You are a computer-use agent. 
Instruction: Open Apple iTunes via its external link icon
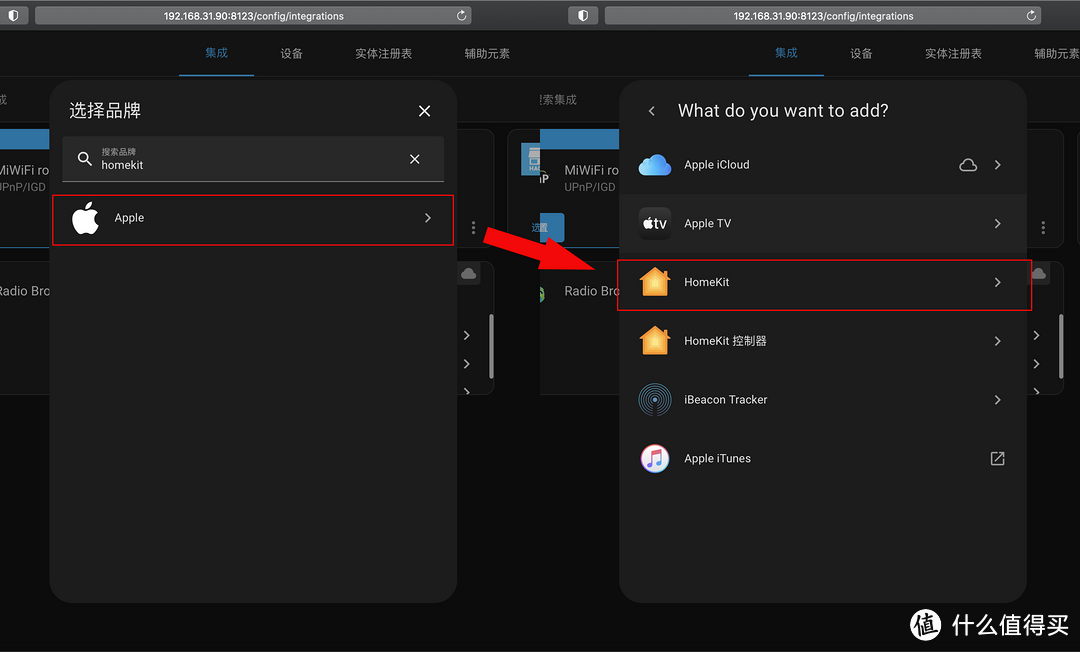pyautogui.click(x=997, y=458)
